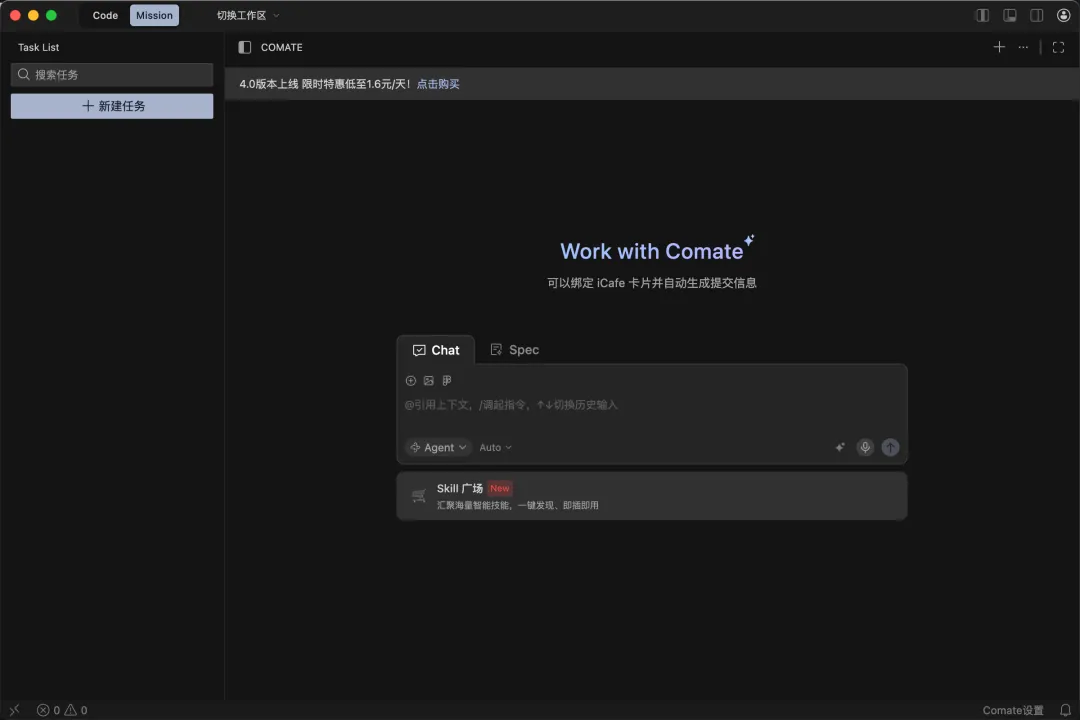
Task: Click the plus icon in the COMATE header
Action: pyautogui.click(x=999, y=47)
